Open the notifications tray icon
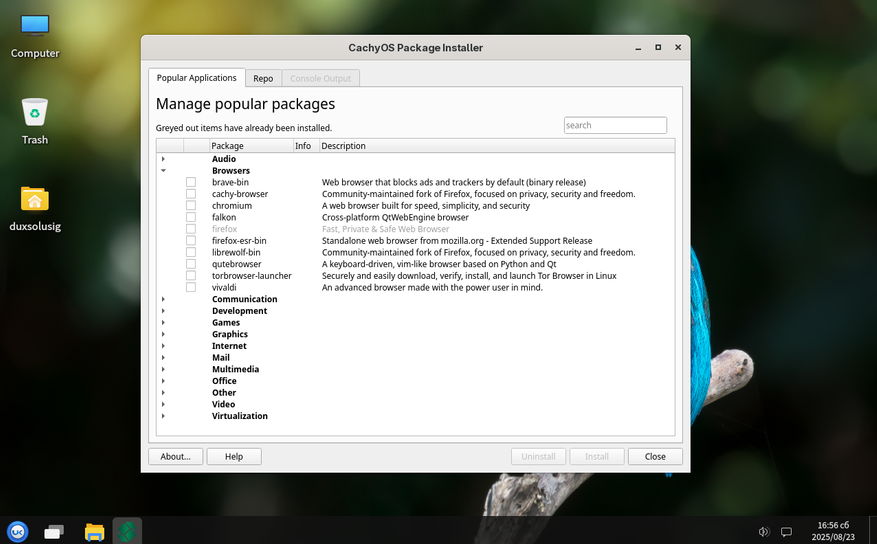The image size is (877, 544). click(x=786, y=531)
